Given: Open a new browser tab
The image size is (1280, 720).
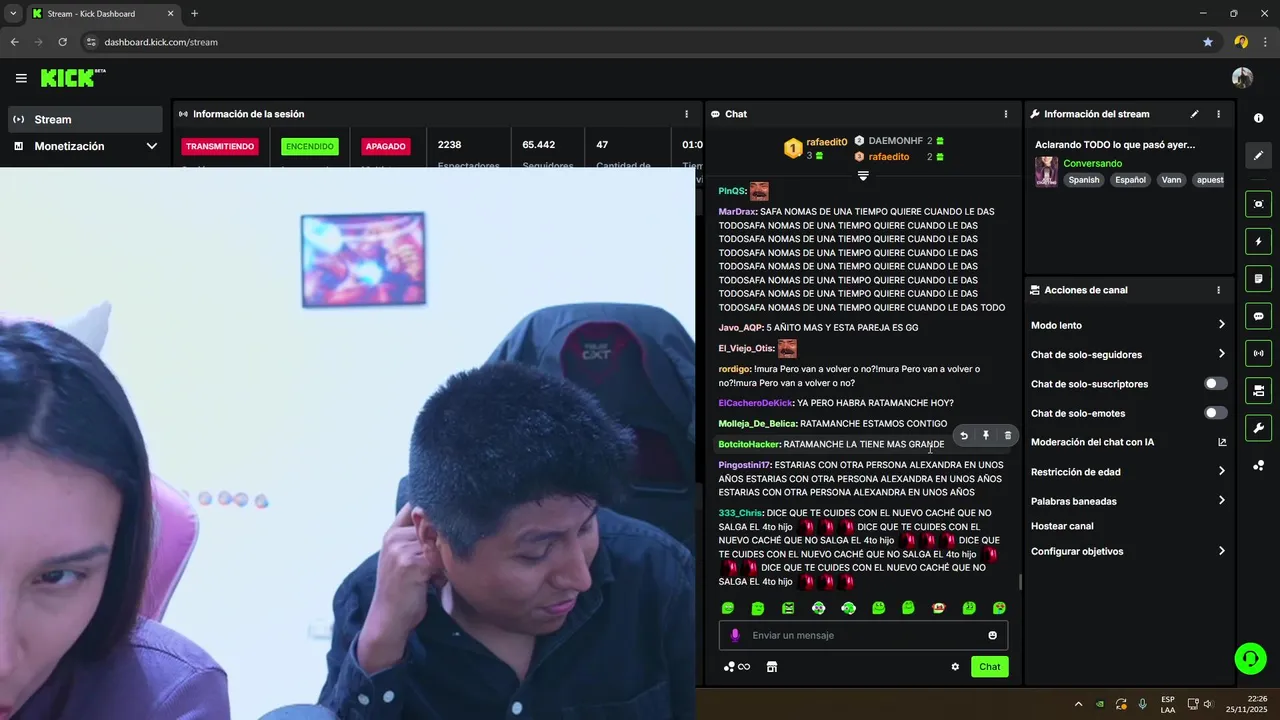Looking at the screenshot, I should pyautogui.click(x=194, y=14).
